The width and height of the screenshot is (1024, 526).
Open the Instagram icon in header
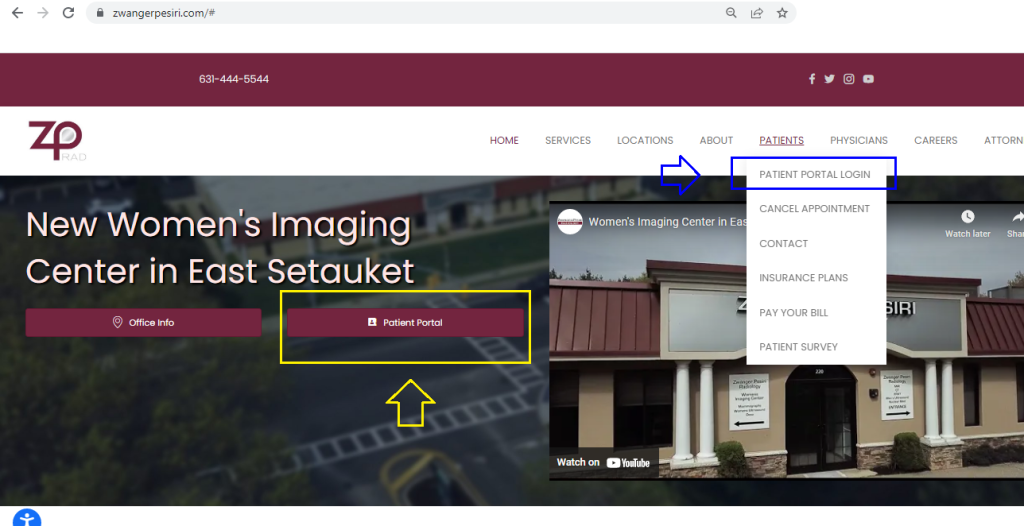(848, 79)
